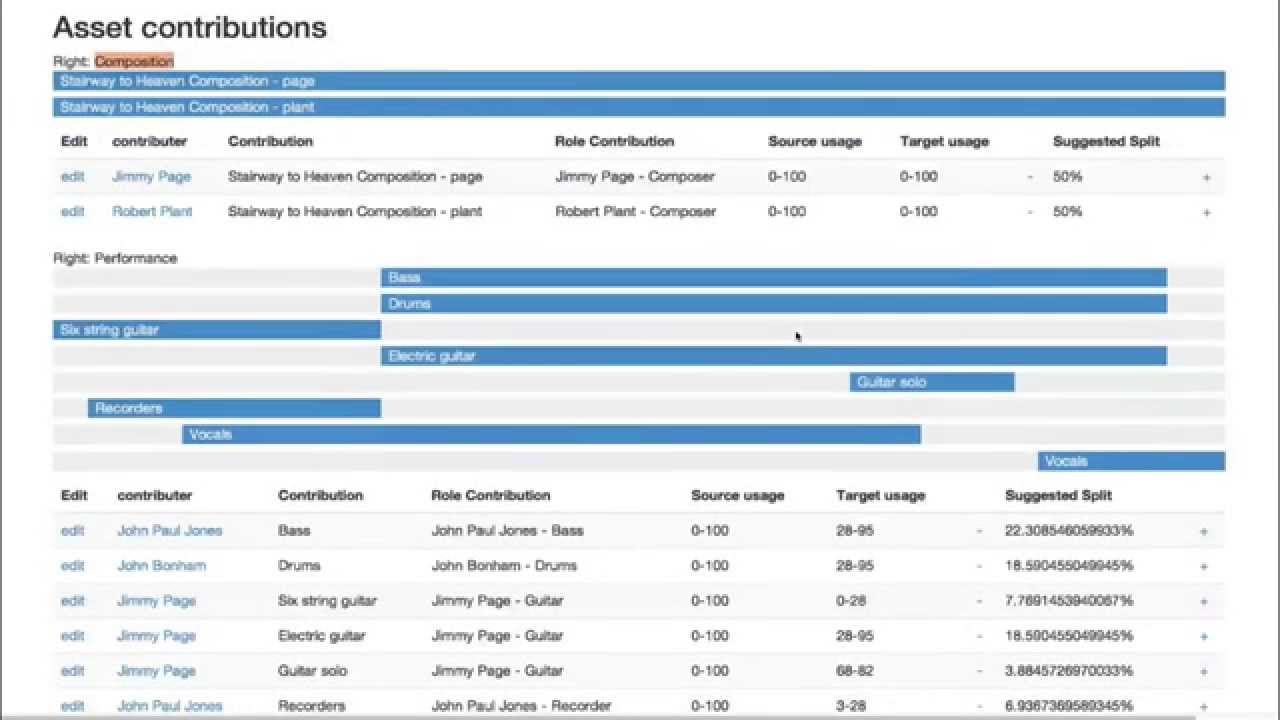
Task: Open Jimmy Page link in Six string guitar row
Action: pos(156,600)
